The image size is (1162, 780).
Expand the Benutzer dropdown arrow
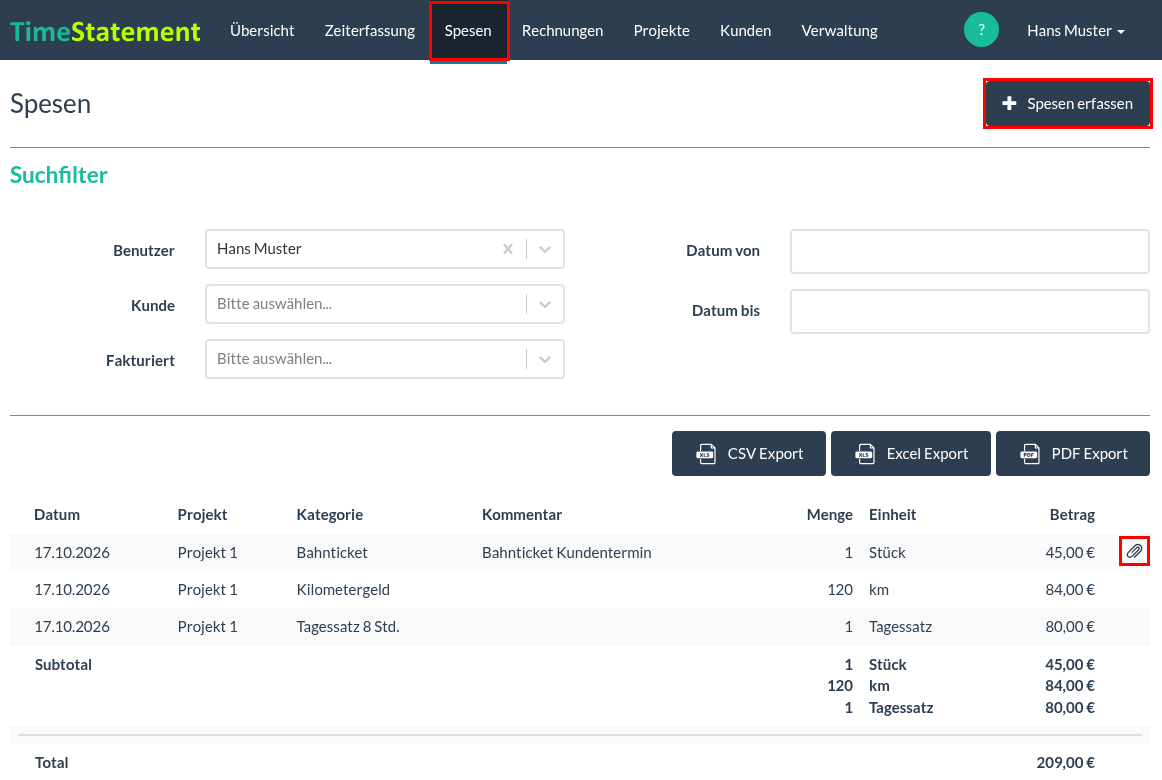pyautogui.click(x=545, y=249)
